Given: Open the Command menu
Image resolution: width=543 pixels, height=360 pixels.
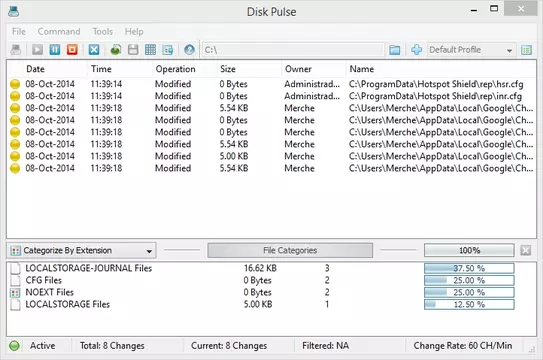Looking at the screenshot, I should coord(59,32).
